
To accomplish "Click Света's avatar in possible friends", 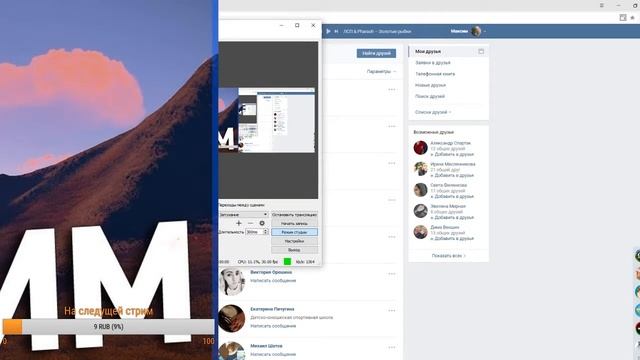I will tap(420, 190).
